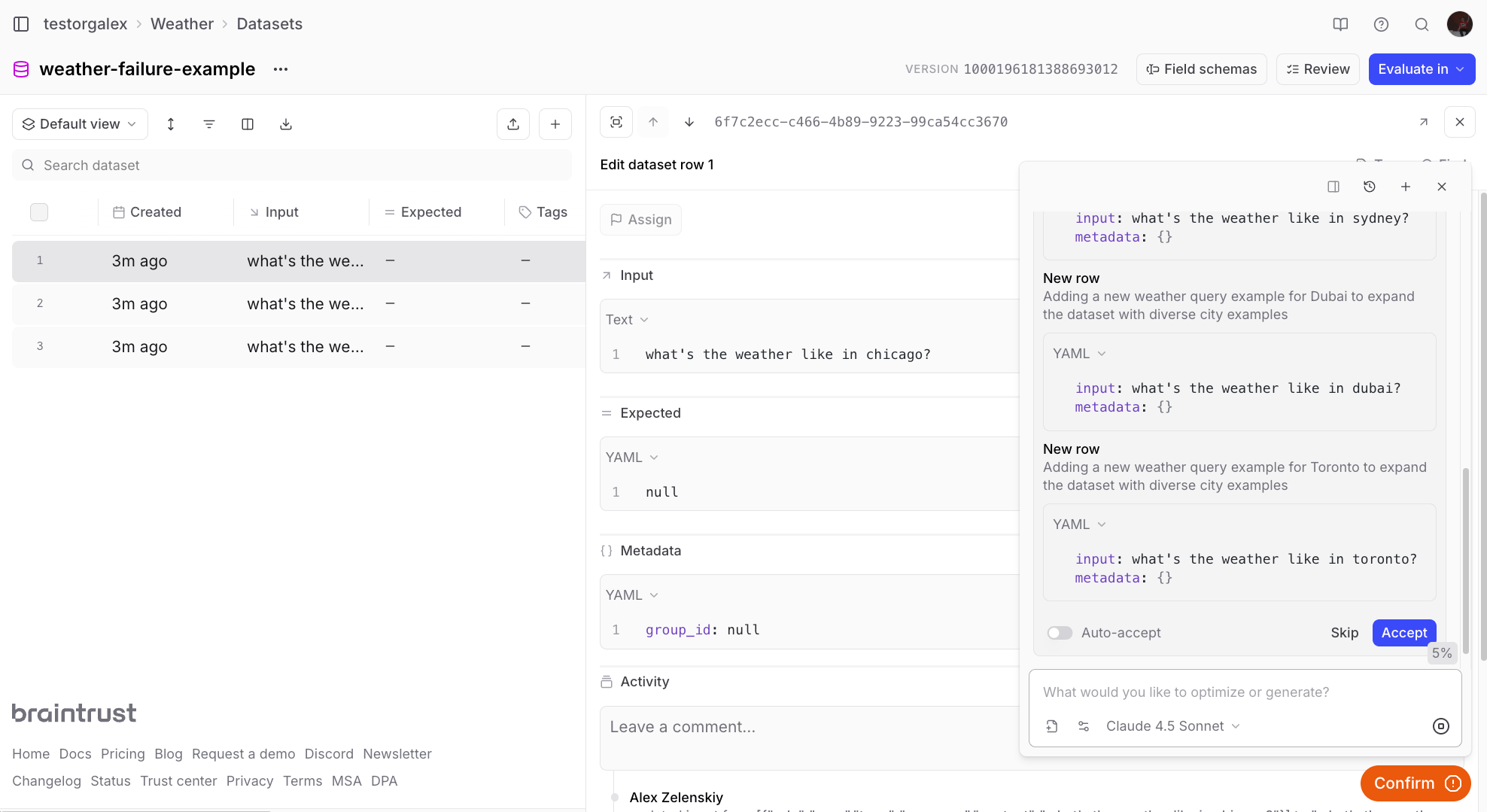Click the attach context icon in chat
The width and height of the screenshot is (1487, 812).
(x=1052, y=726)
